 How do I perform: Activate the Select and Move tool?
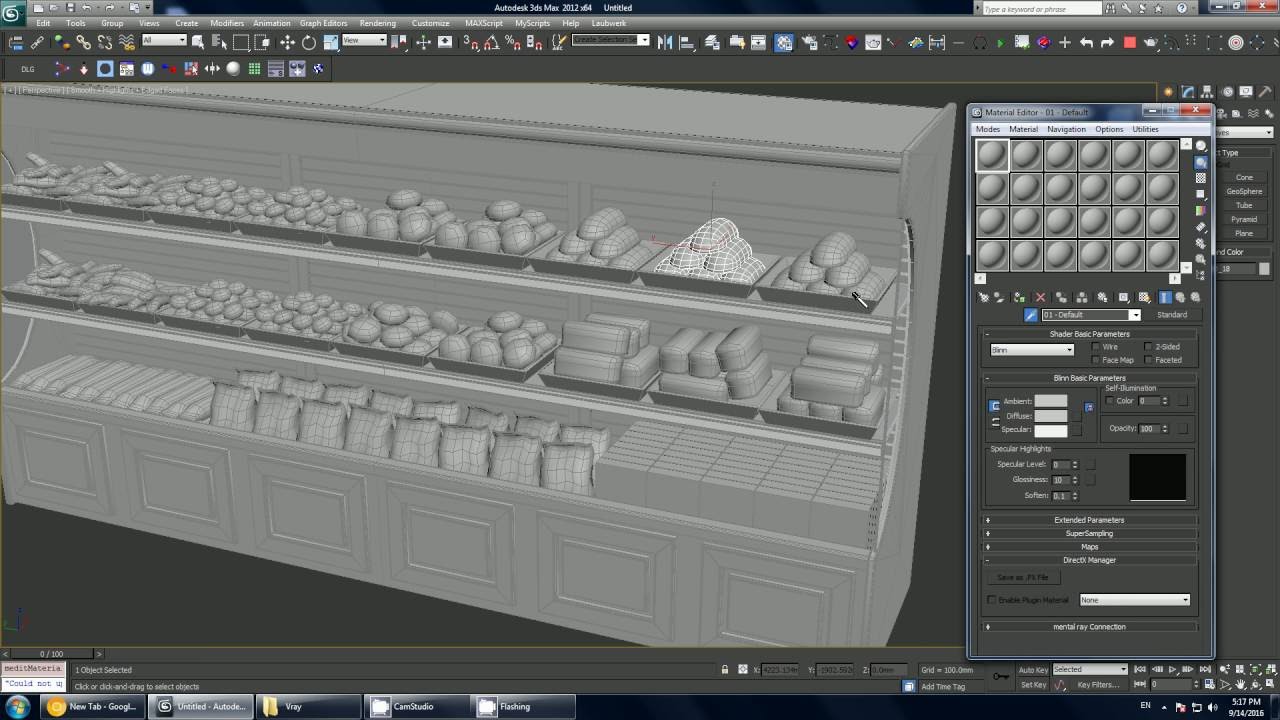pyautogui.click(x=287, y=42)
